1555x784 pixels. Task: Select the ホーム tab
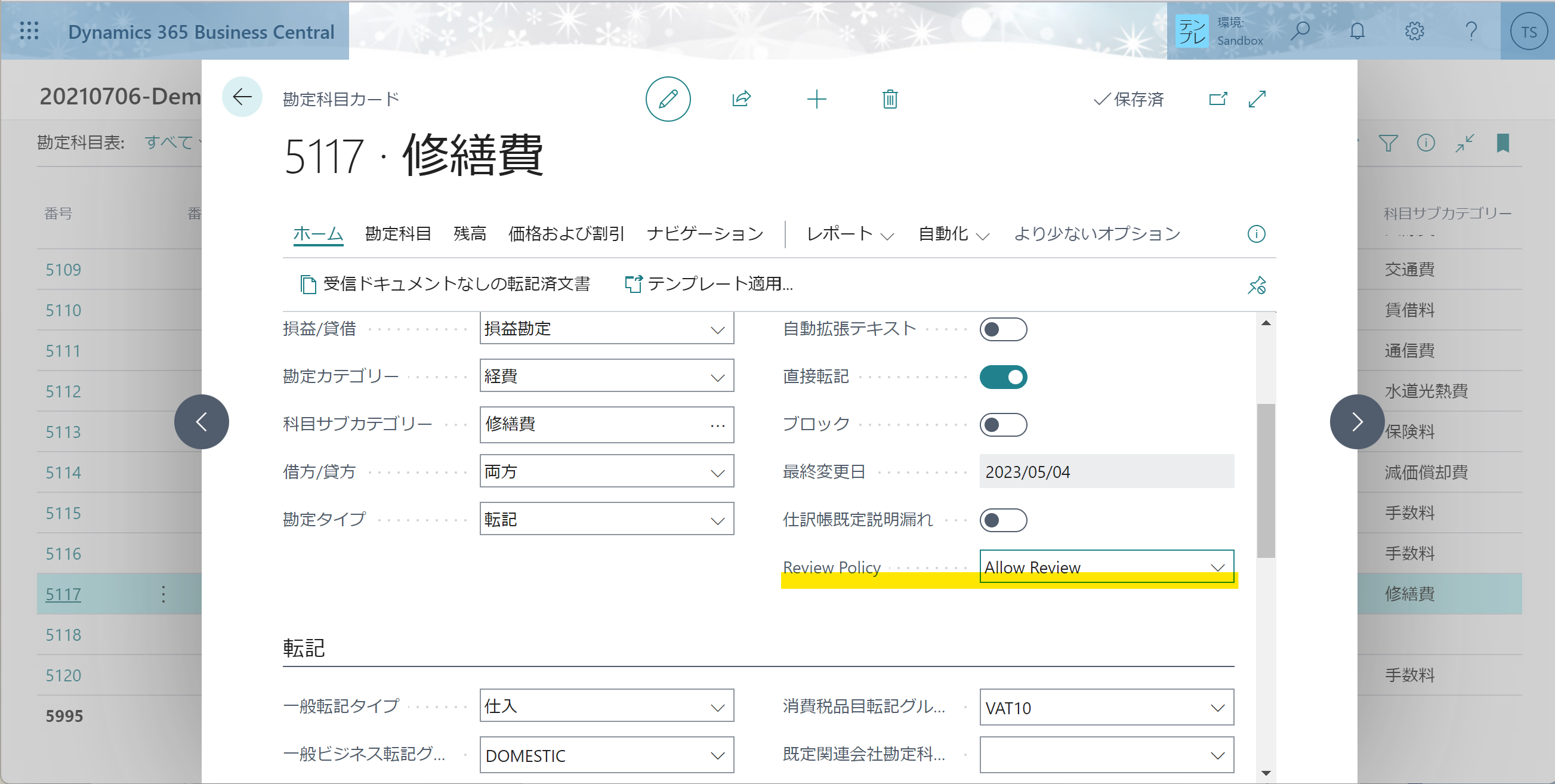point(318,233)
